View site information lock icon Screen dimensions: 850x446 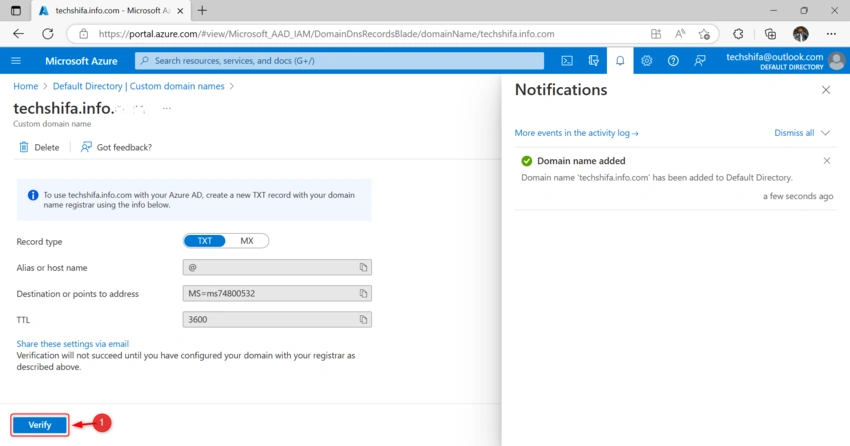[x=83, y=34]
